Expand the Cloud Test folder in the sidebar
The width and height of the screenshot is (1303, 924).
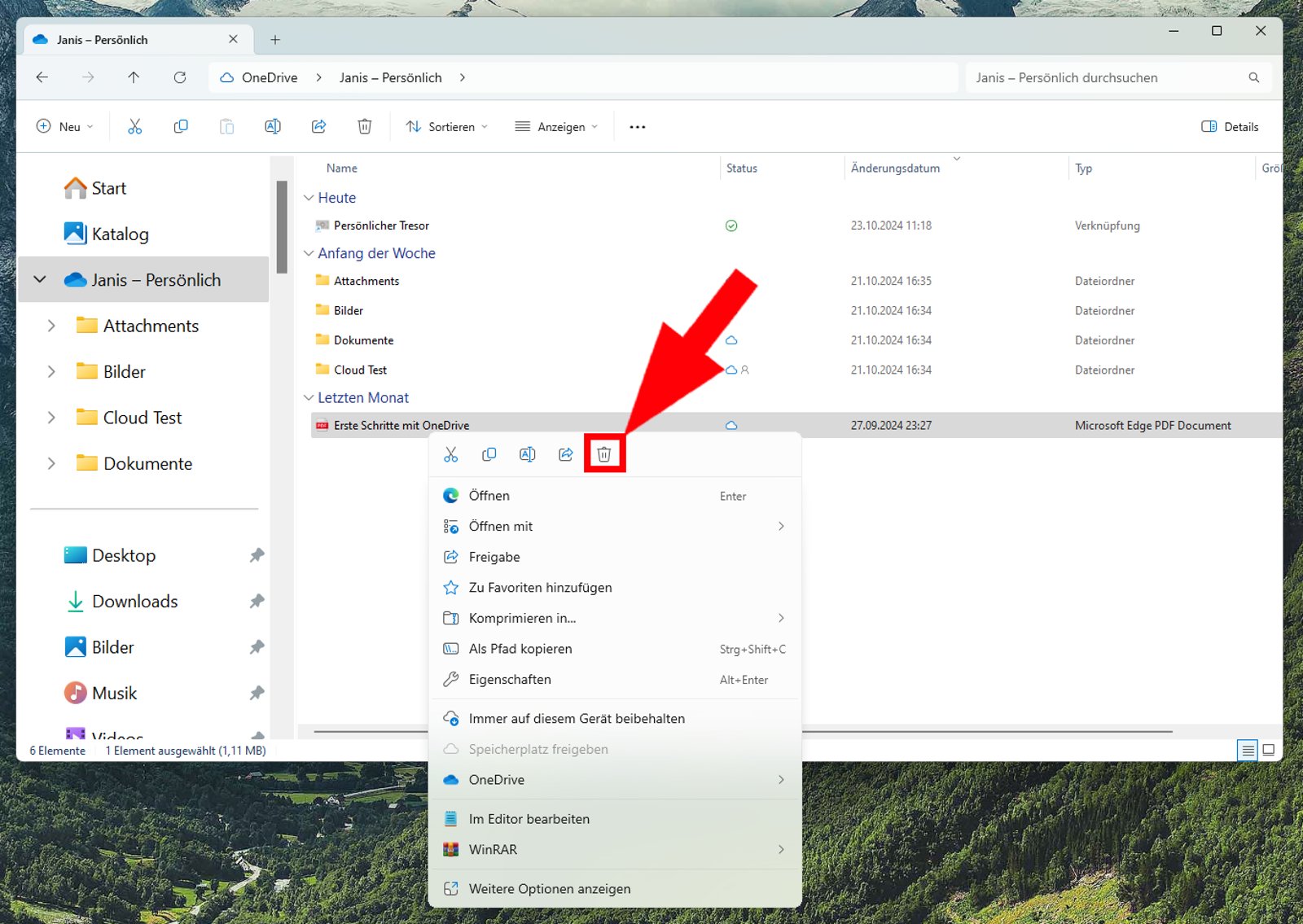pos(51,417)
